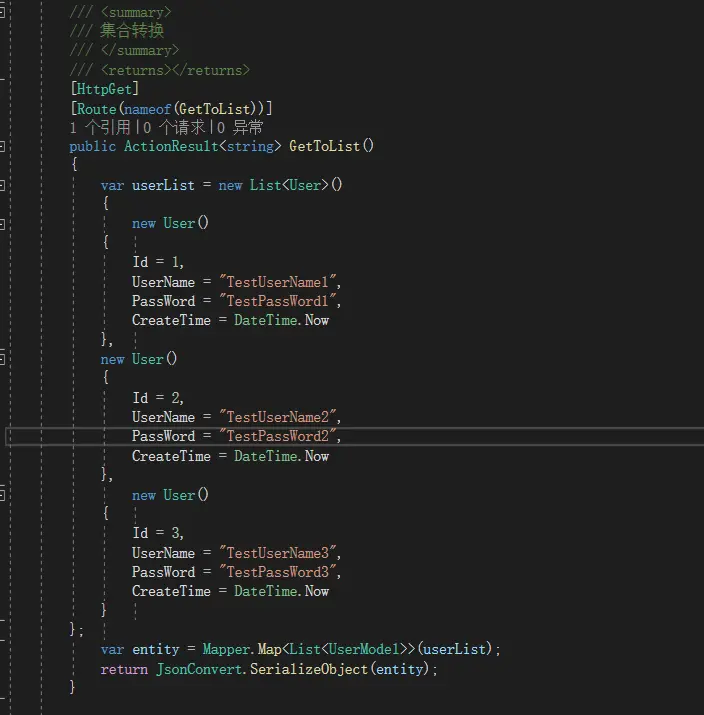Open the '1 个引用' CodeLens references link
The image size is (704, 715).
coord(100,127)
